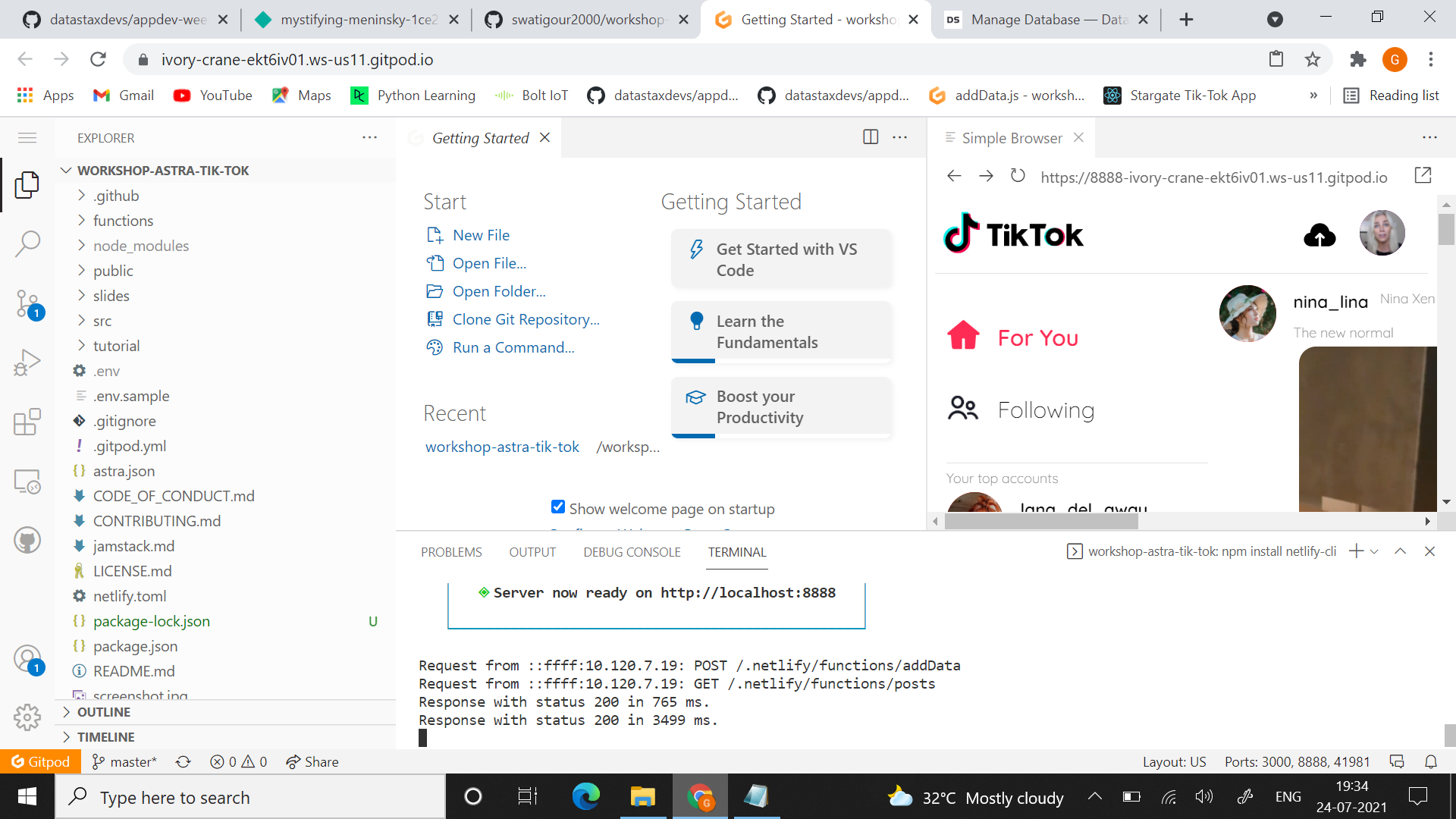
Task: Open the Run and Debug view
Action: click(x=28, y=362)
